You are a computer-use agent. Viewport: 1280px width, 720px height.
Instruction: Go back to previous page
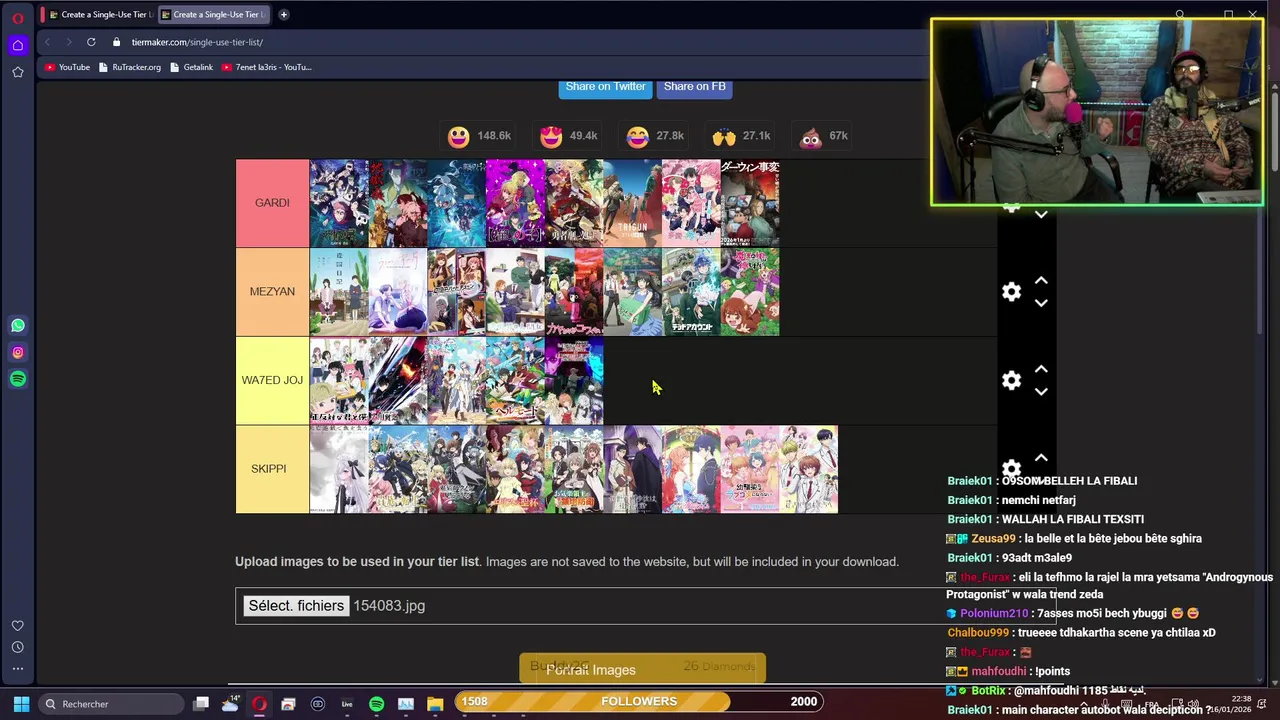47,42
